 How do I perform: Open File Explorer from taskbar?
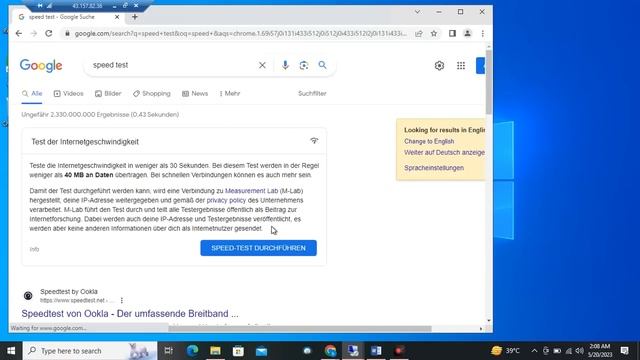tap(215, 351)
